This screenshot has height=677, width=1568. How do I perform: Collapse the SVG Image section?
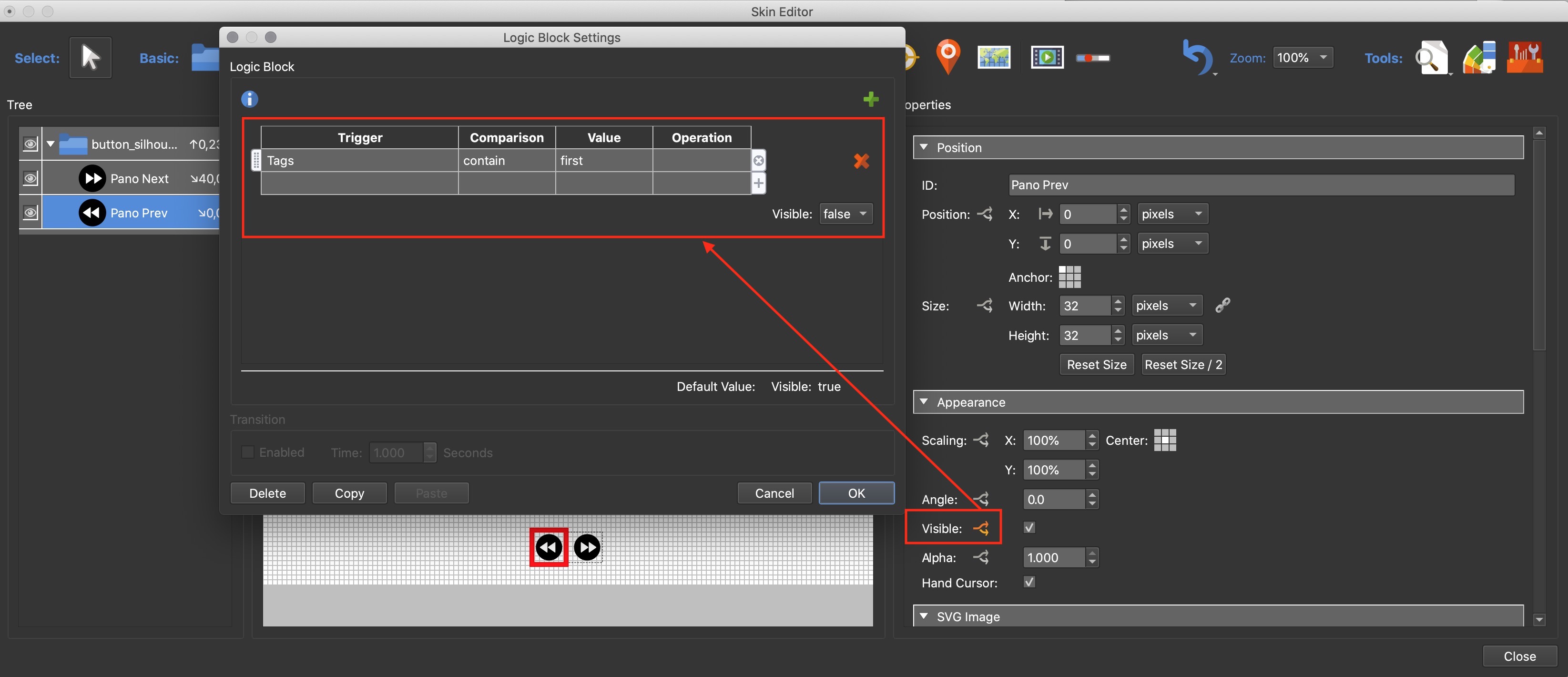tap(924, 616)
